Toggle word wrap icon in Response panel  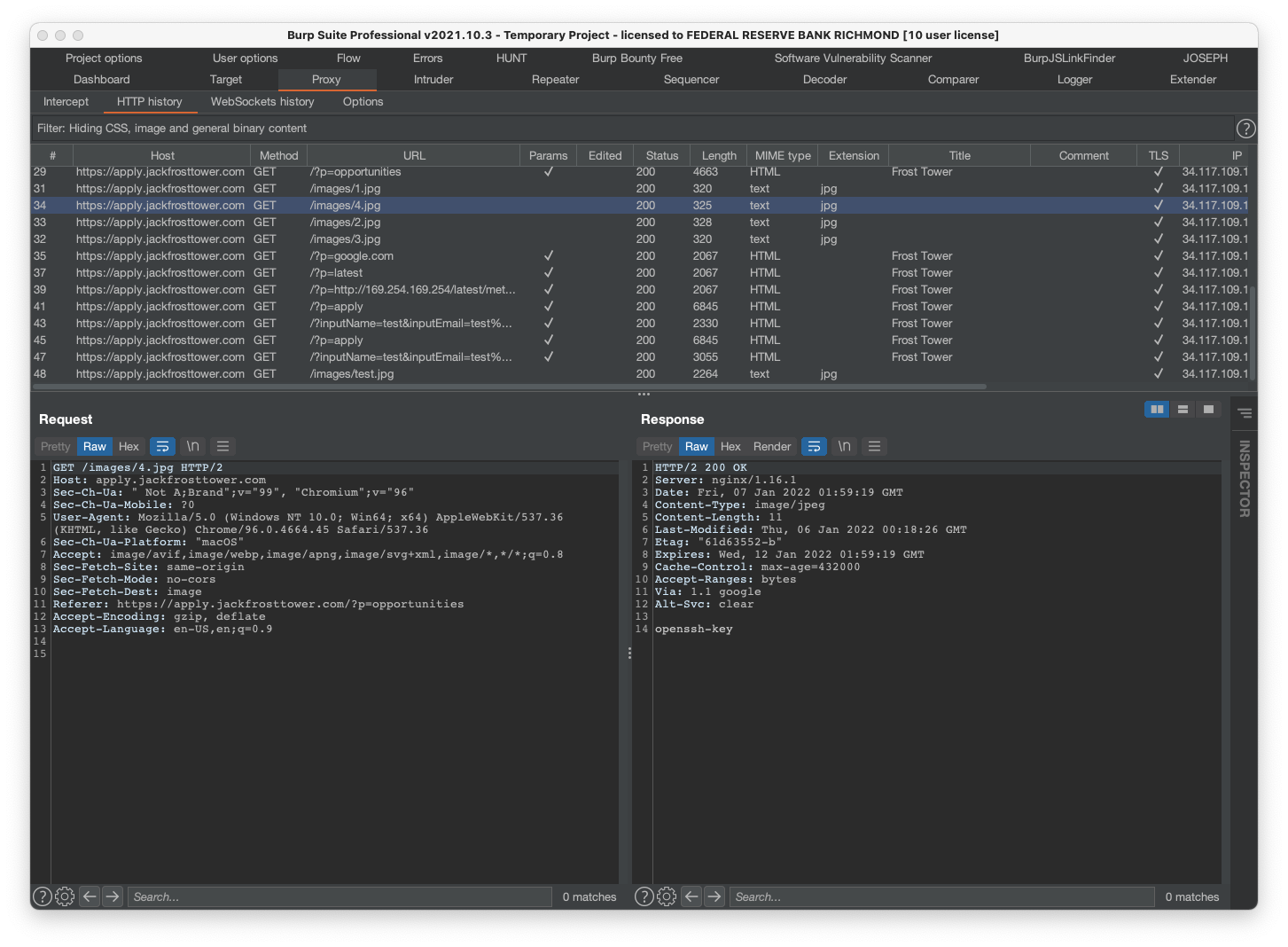[x=814, y=447]
